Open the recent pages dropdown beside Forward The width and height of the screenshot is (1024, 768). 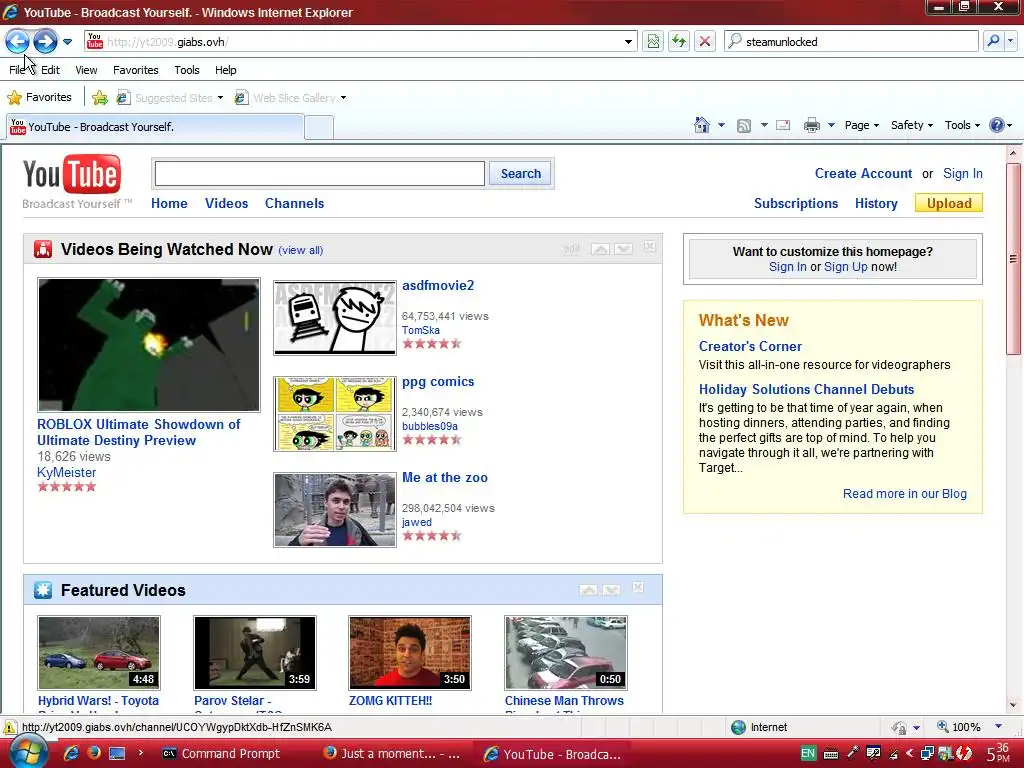click(x=67, y=42)
